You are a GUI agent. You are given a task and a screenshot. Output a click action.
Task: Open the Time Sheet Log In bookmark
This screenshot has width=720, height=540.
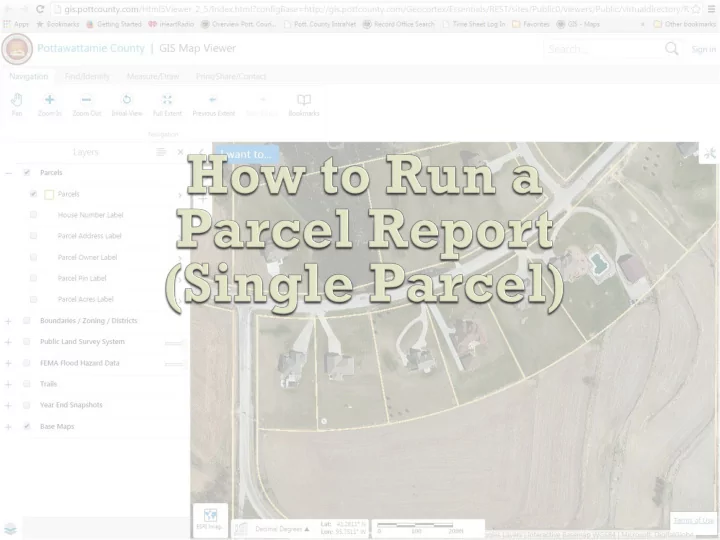473,24
